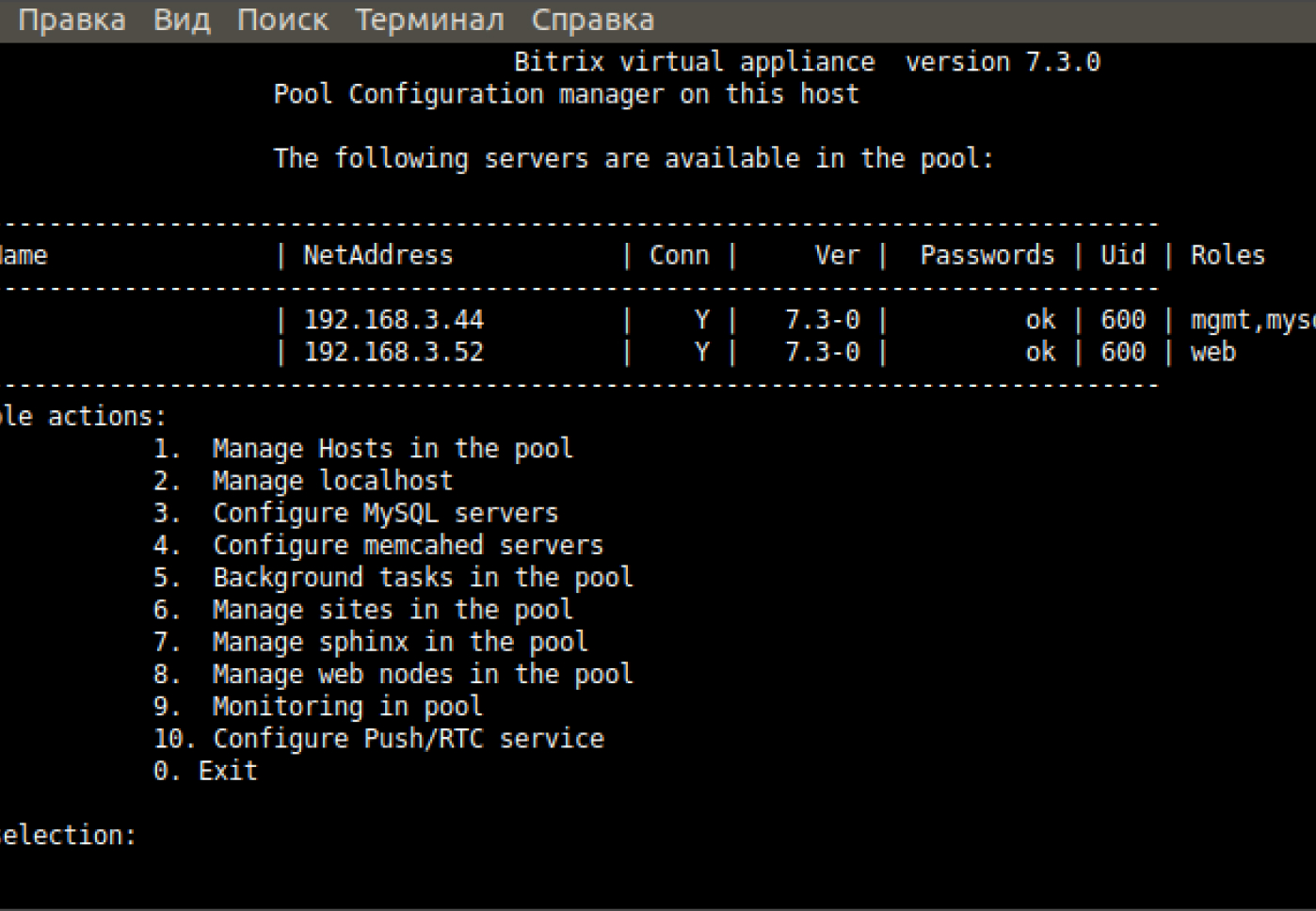This screenshot has height=911, width=1316.
Task: Click 'Background tasks in the pool' line
Action: coord(423,577)
